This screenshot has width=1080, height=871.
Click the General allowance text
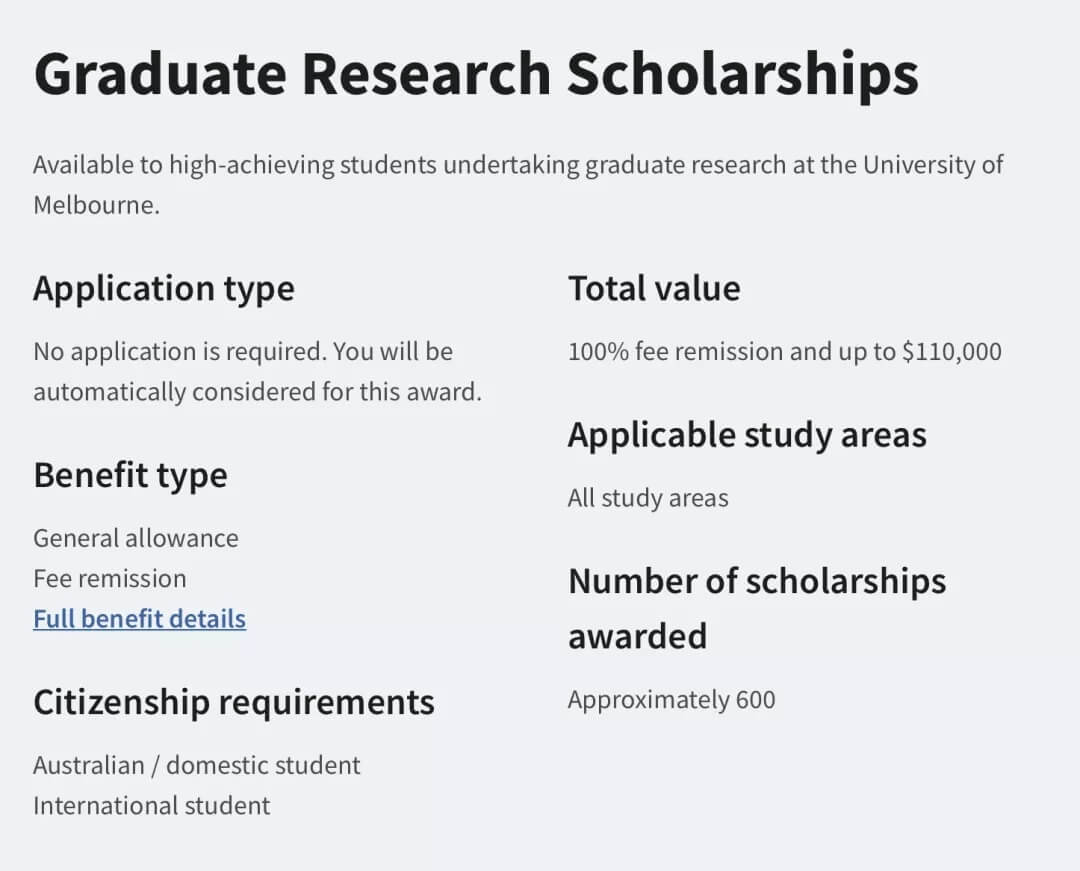coord(136,538)
